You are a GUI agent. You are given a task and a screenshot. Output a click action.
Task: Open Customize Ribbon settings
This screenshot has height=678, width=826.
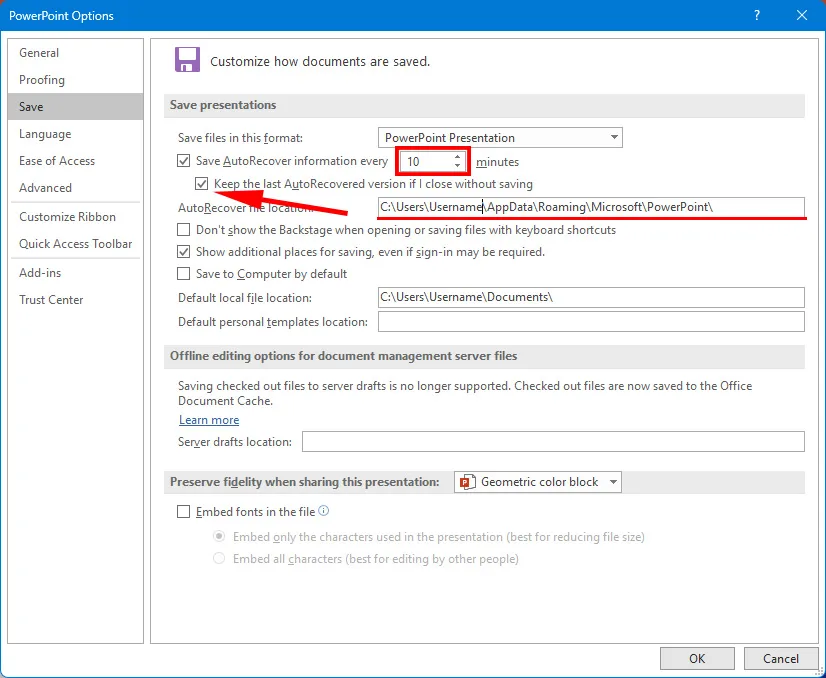click(75, 217)
